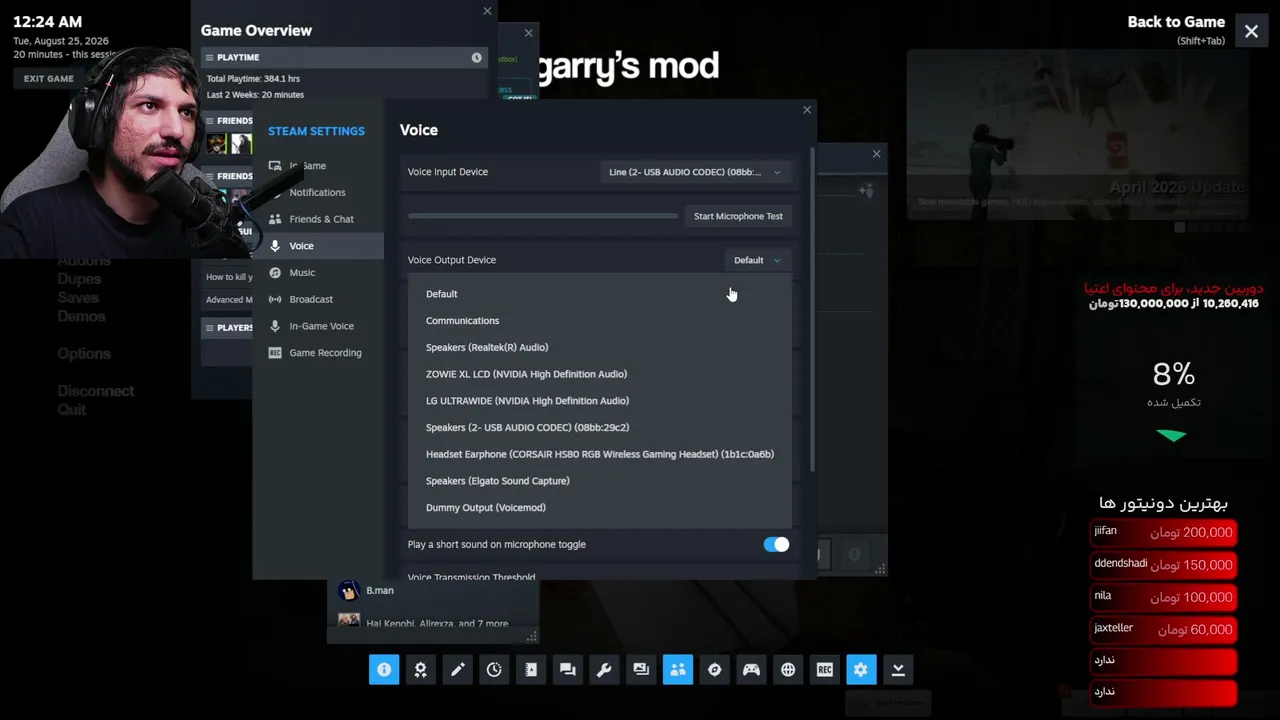1280x720 pixels.
Task: Select the Voice settings tab
Action: (x=318, y=246)
